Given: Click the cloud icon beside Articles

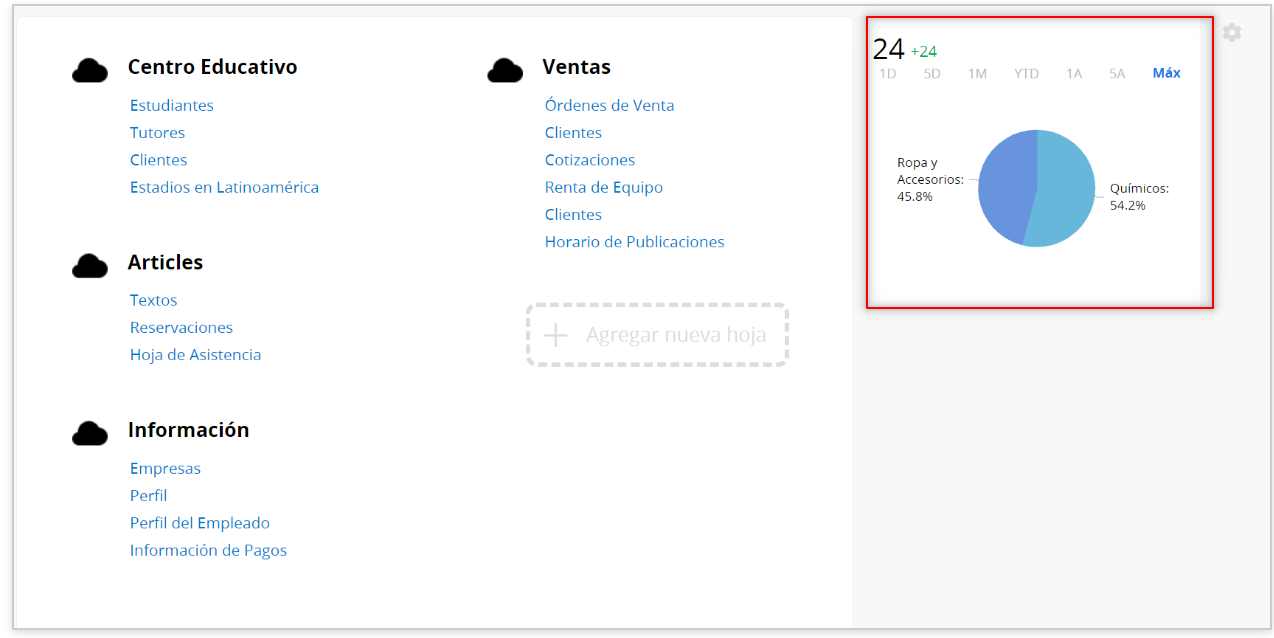Looking at the screenshot, I should [x=90, y=265].
